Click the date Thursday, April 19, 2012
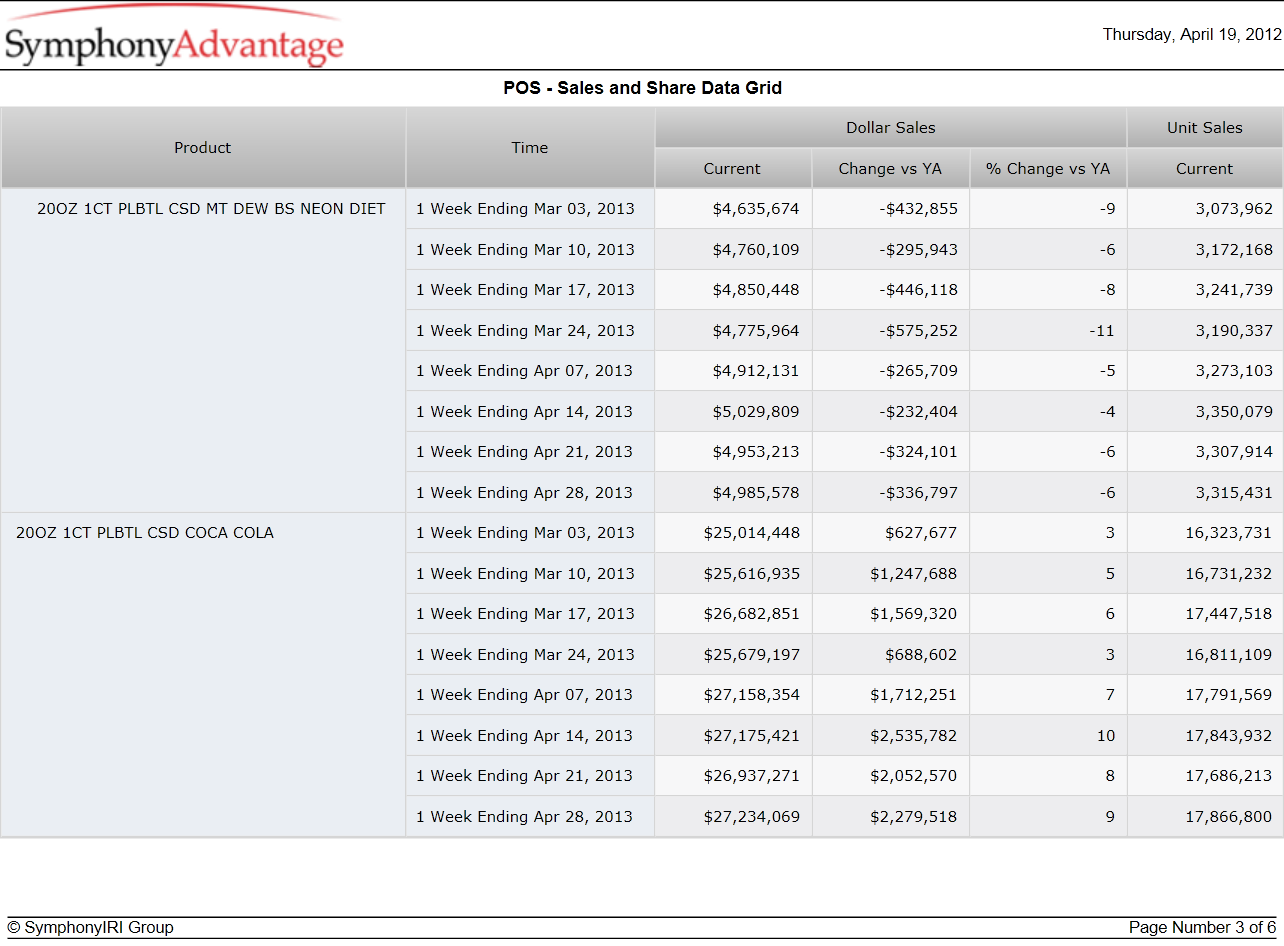This screenshot has width=1284, height=946. coord(1192,34)
